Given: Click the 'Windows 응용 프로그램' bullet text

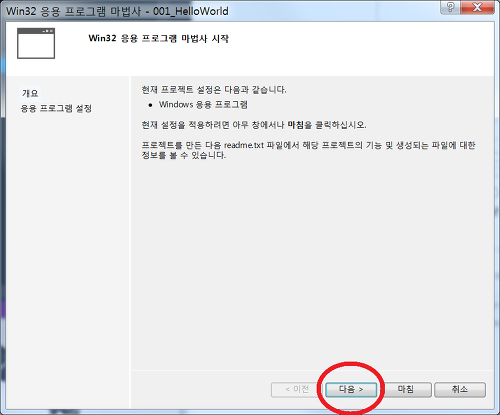Looking at the screenshot, I should coord(203,105).
